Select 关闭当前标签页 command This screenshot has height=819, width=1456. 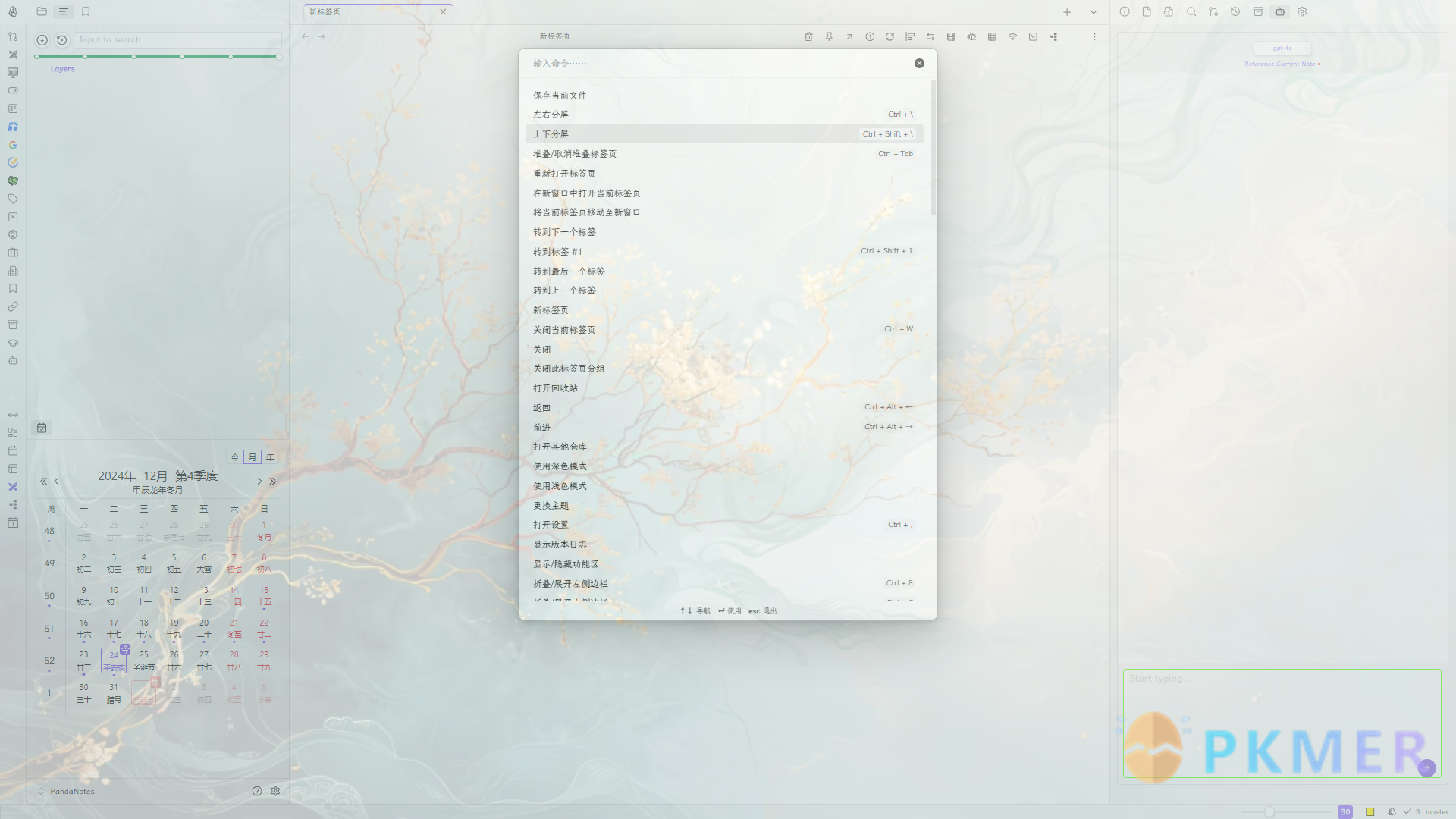click(724, 330)
